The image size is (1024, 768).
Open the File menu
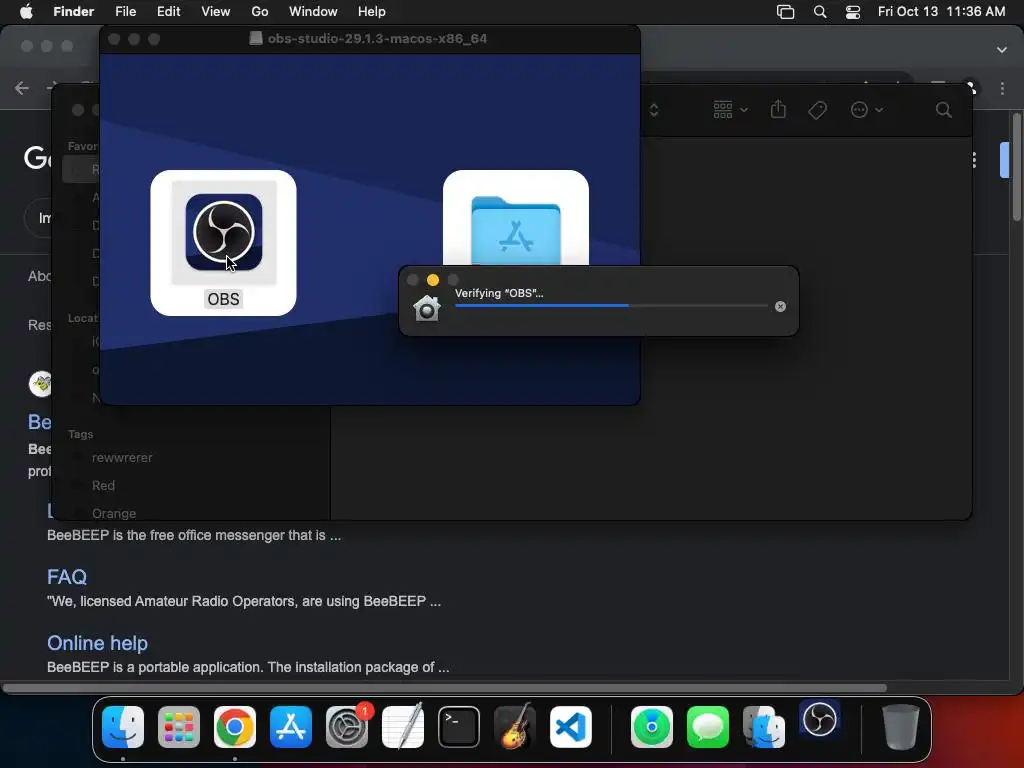point(125,12)
